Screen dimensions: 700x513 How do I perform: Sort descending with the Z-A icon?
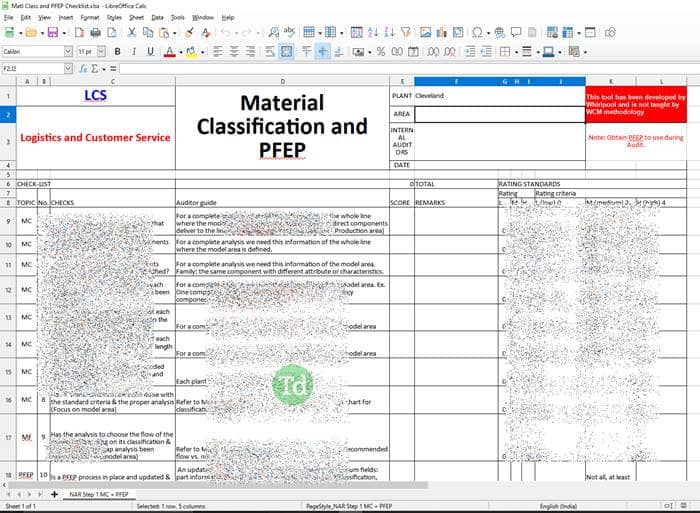tap(389, 32)
